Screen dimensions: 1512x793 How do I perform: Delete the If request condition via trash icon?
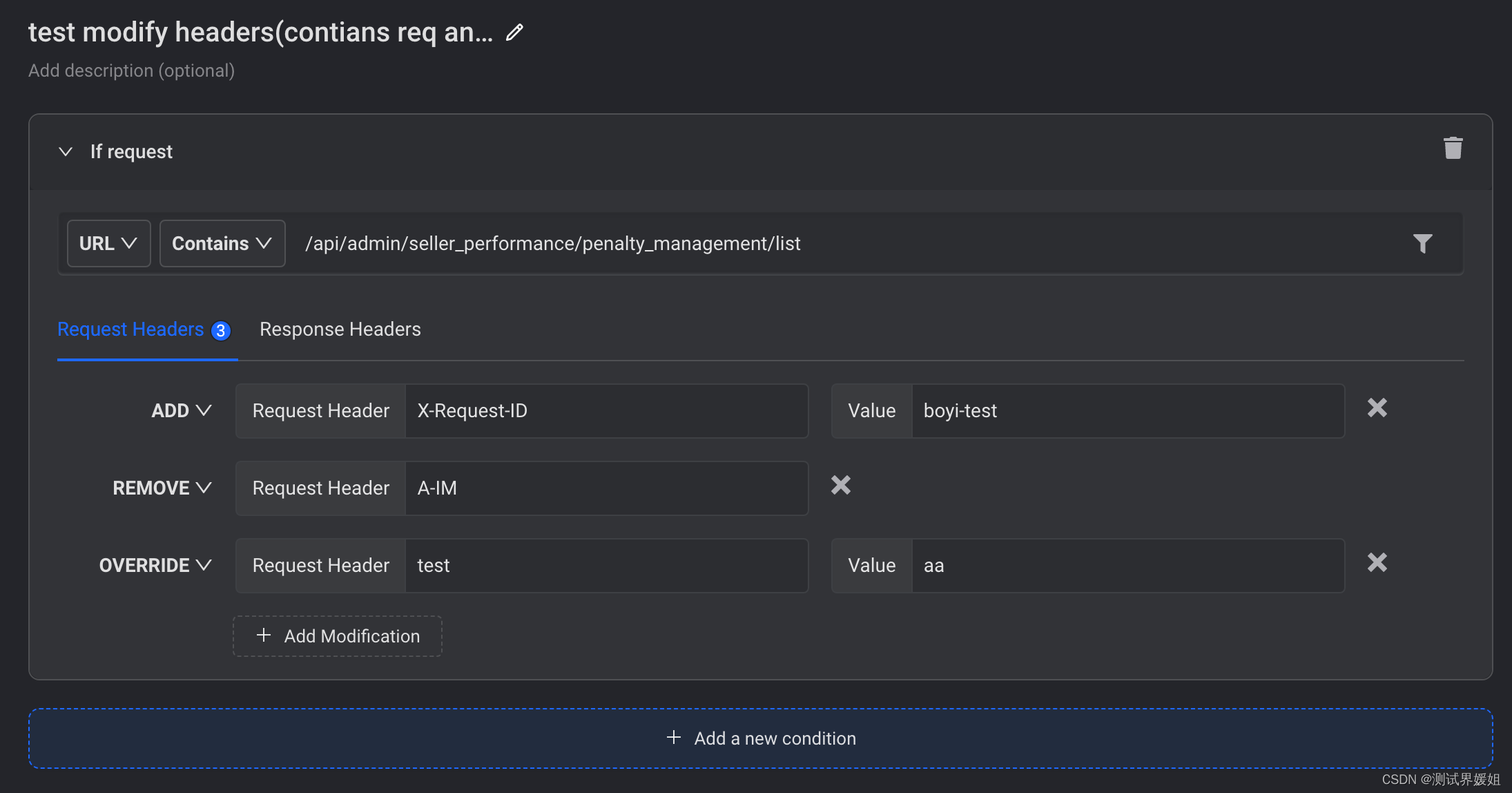click(1453, 148)
